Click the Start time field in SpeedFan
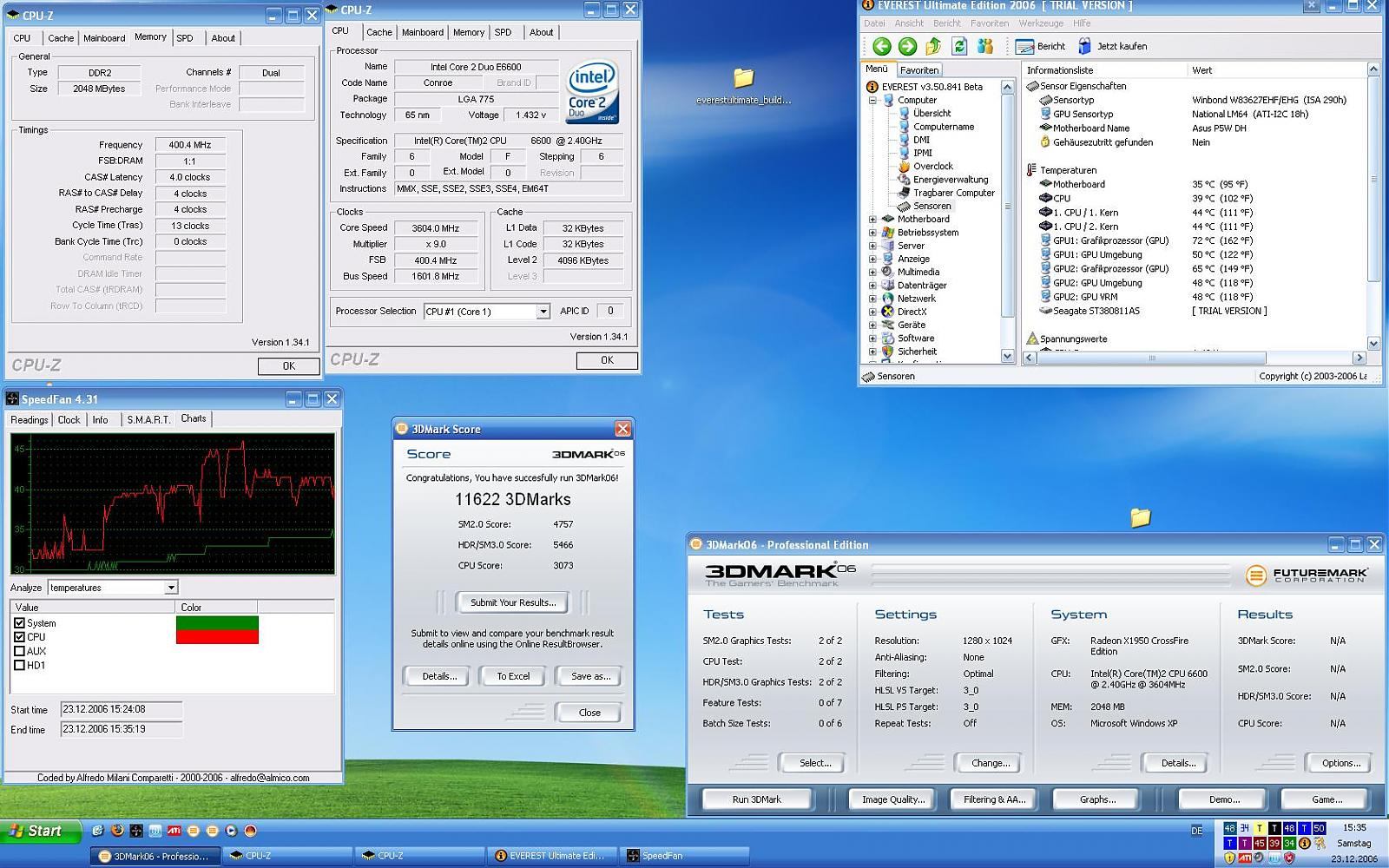This screenshot has height=868, width=1389. coord(122,709)
